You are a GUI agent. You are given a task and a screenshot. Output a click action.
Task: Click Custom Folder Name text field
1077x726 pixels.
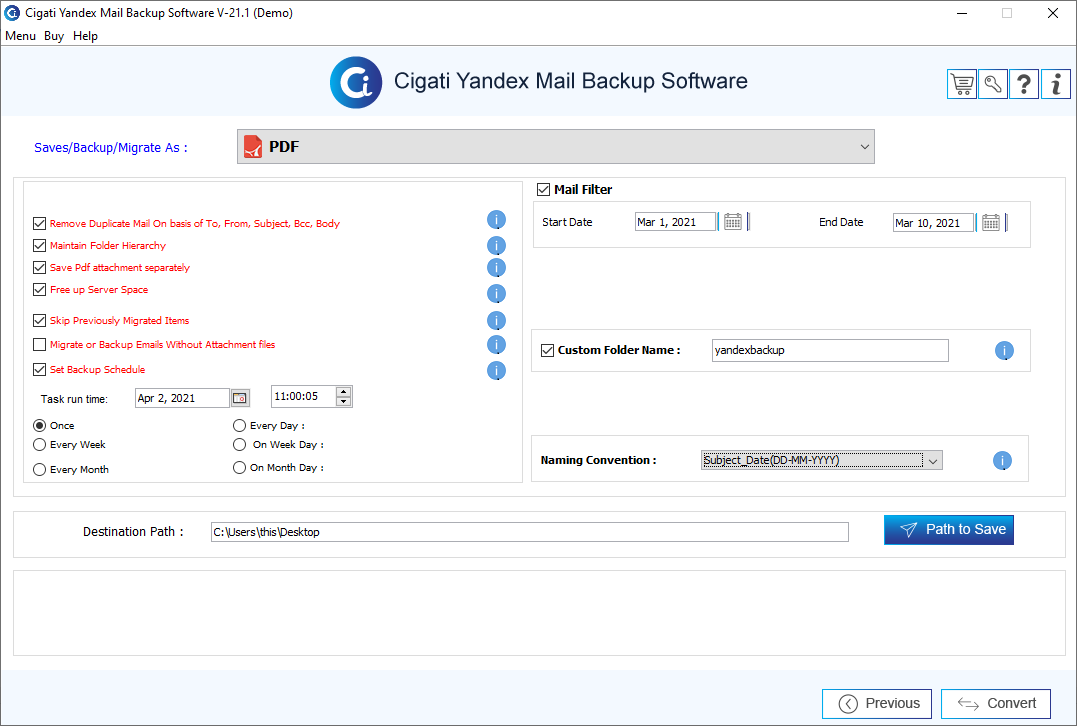(x=830, y=350)
